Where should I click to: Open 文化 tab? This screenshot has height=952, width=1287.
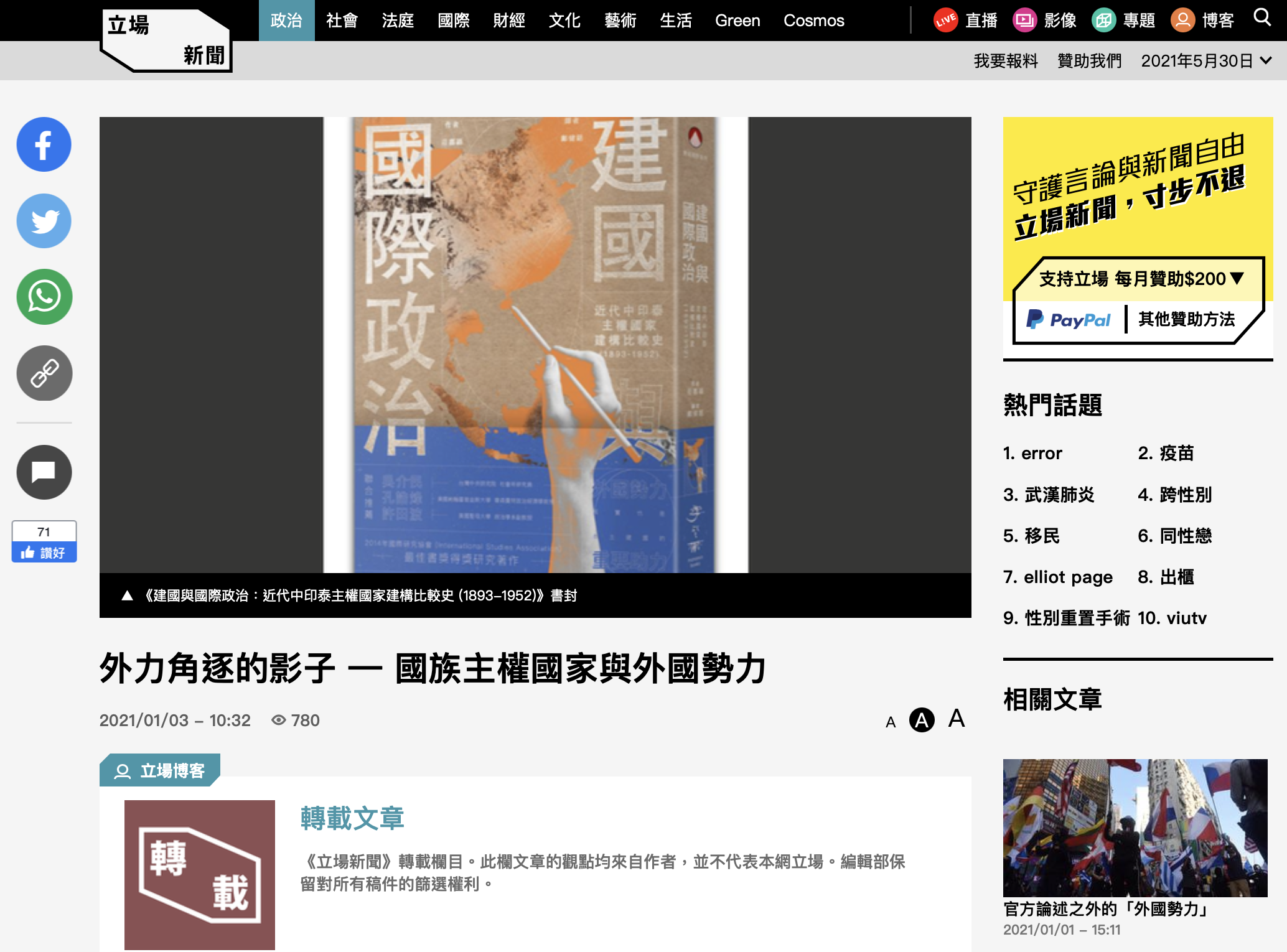[x=564, y=21]
